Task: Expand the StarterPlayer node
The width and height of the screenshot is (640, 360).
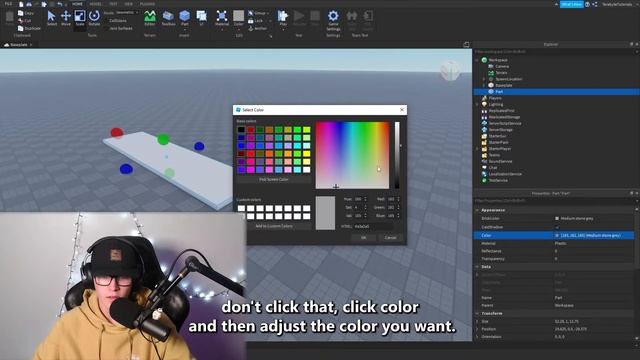Action: tap(477, 149)
